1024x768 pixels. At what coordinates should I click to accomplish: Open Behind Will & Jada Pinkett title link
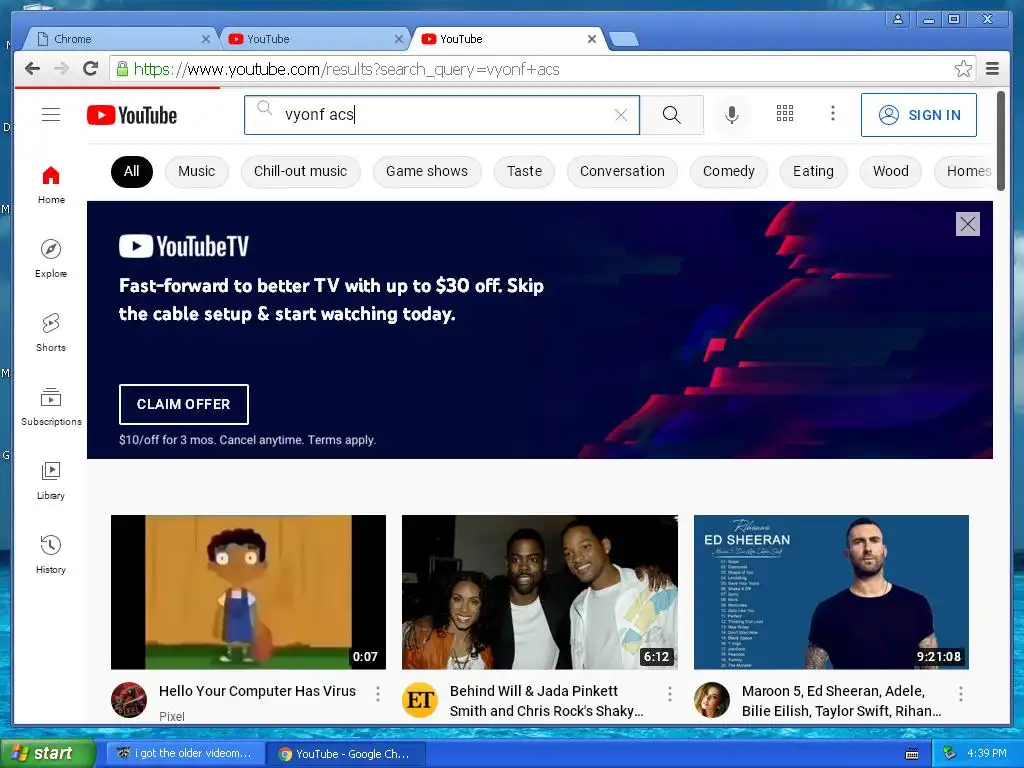(547, 701)
